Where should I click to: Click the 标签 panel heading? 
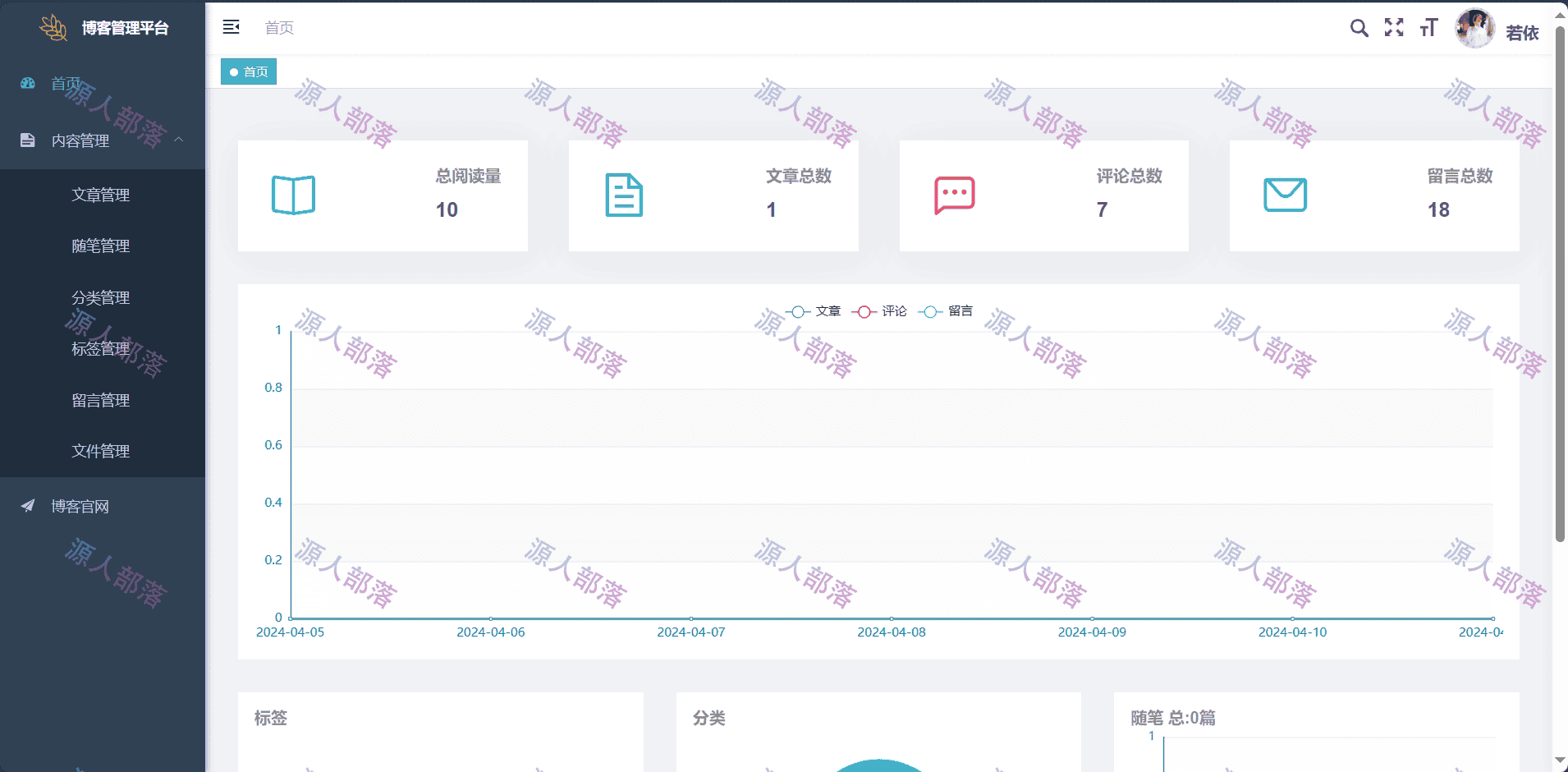tap(271, 718)
